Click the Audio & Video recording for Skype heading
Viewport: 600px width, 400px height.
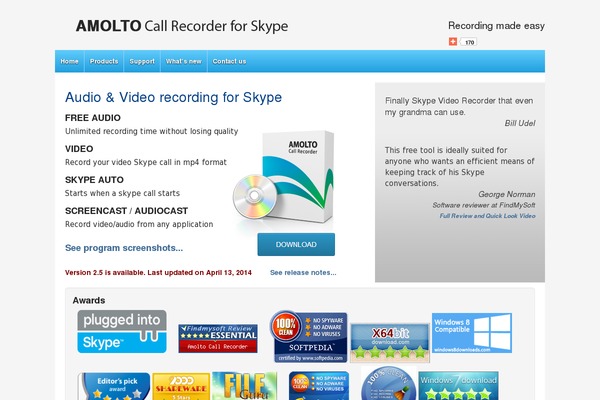tap(173, 97)
